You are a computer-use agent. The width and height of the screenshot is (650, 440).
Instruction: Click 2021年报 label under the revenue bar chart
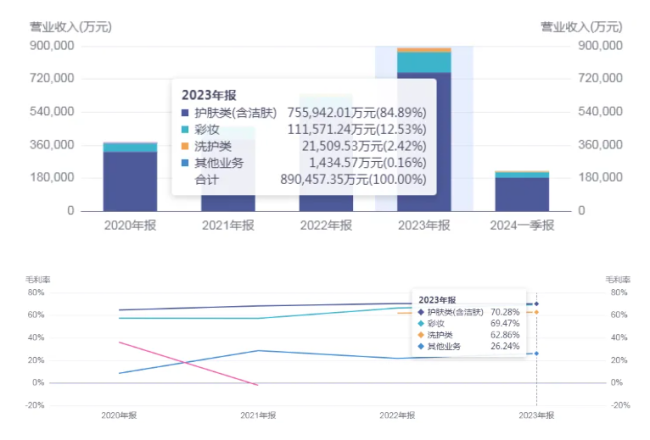[228, 226]
